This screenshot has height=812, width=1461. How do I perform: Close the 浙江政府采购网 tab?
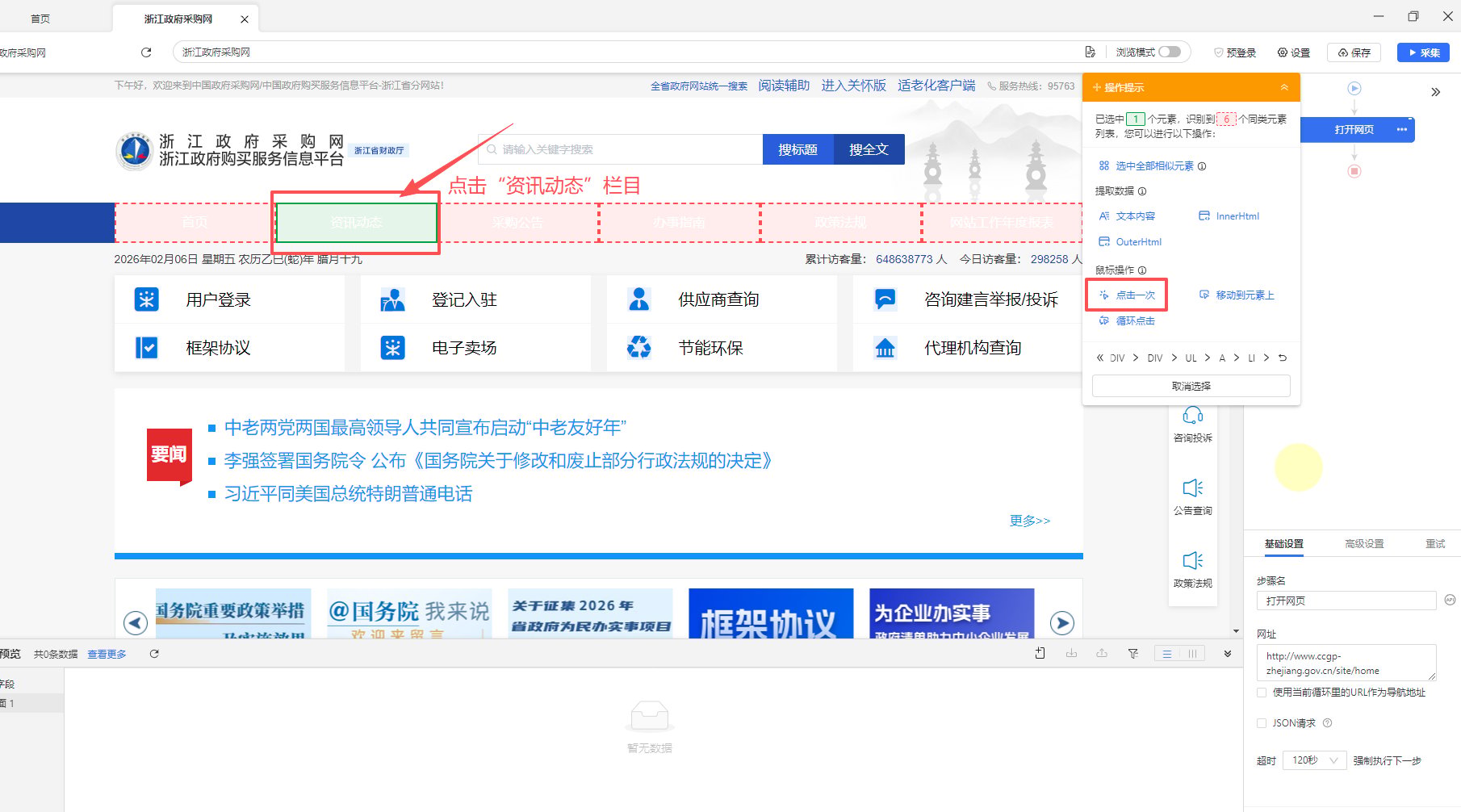tap(245, 19)
